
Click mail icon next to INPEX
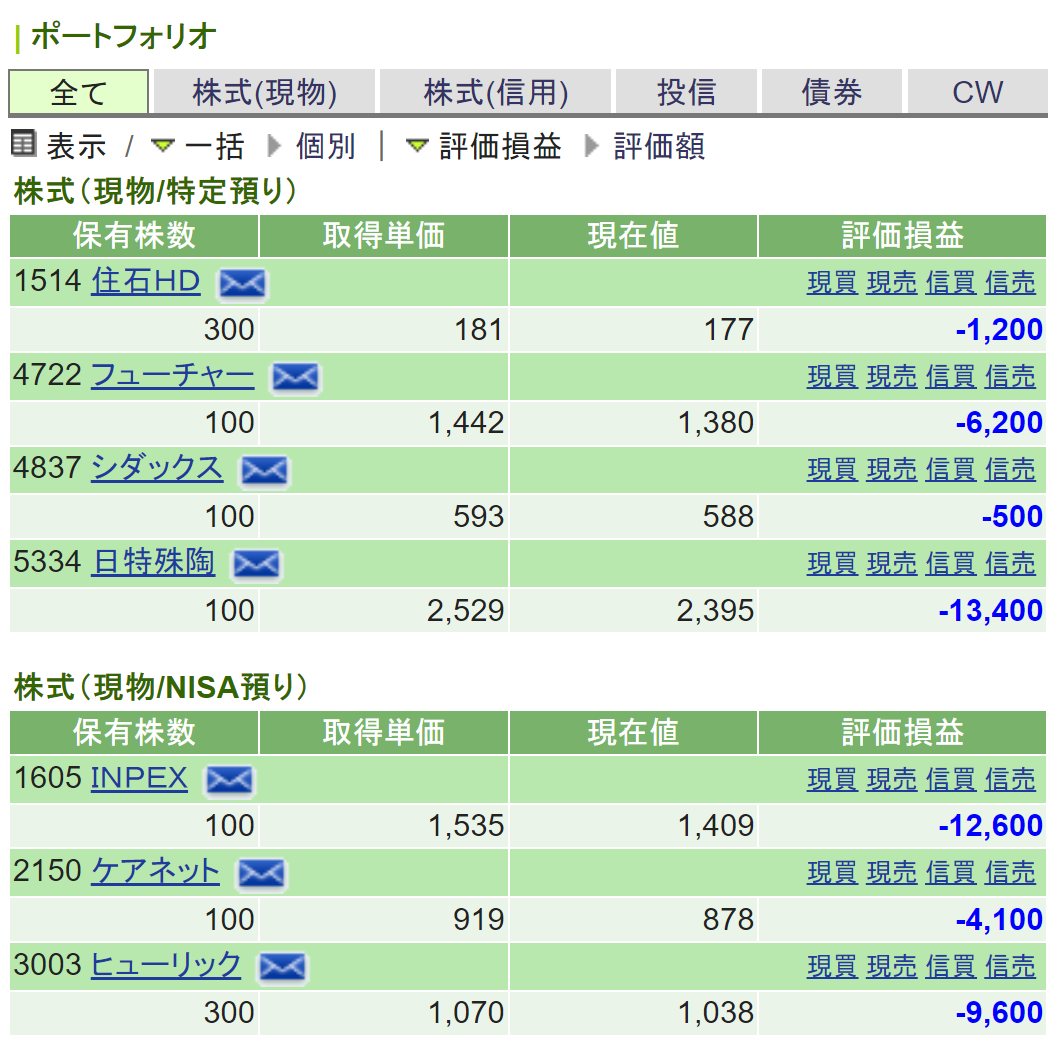229,780
